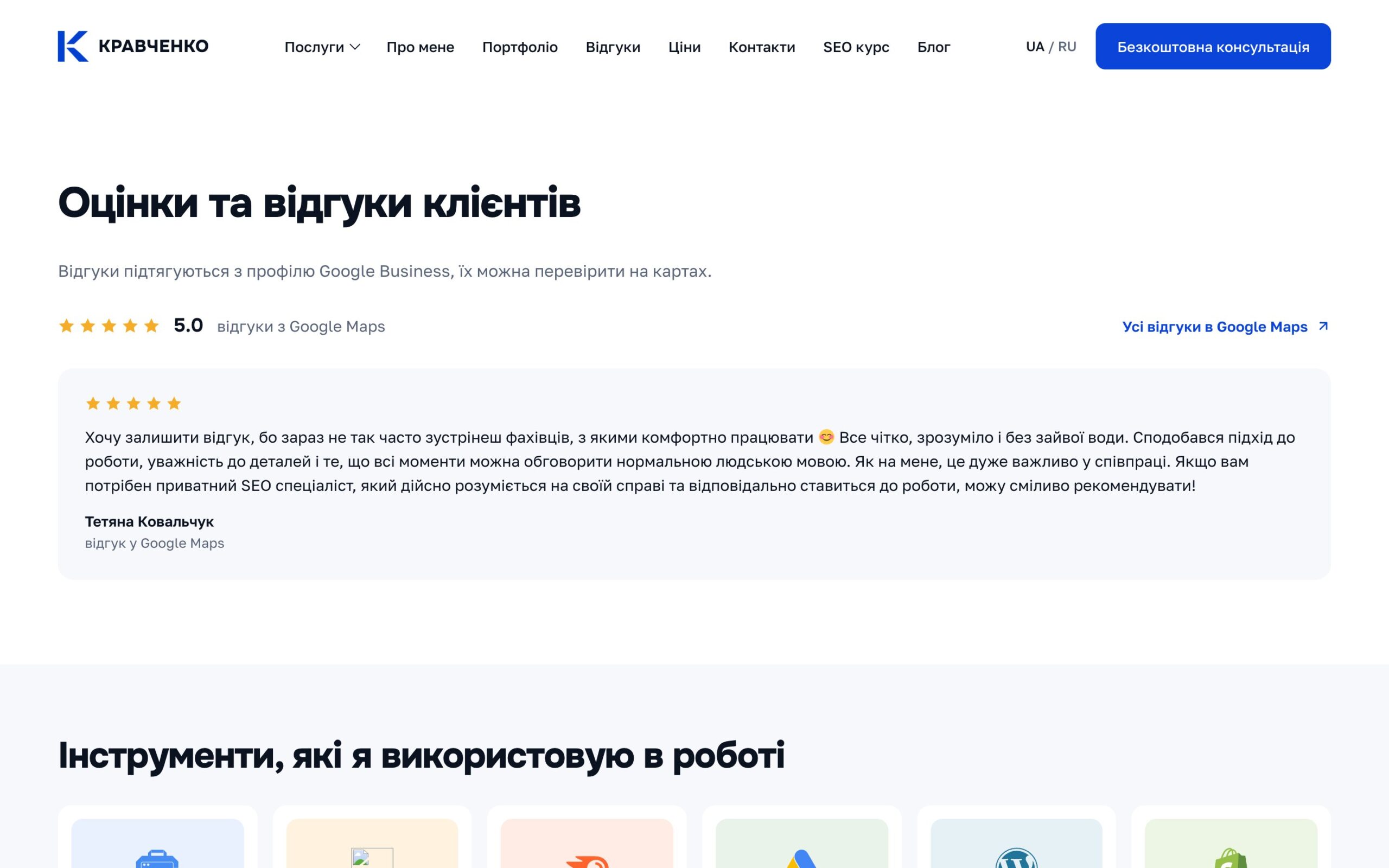Click the Кравченко brand name text
Screen dimensions: 1389x868
coord(153,46)
